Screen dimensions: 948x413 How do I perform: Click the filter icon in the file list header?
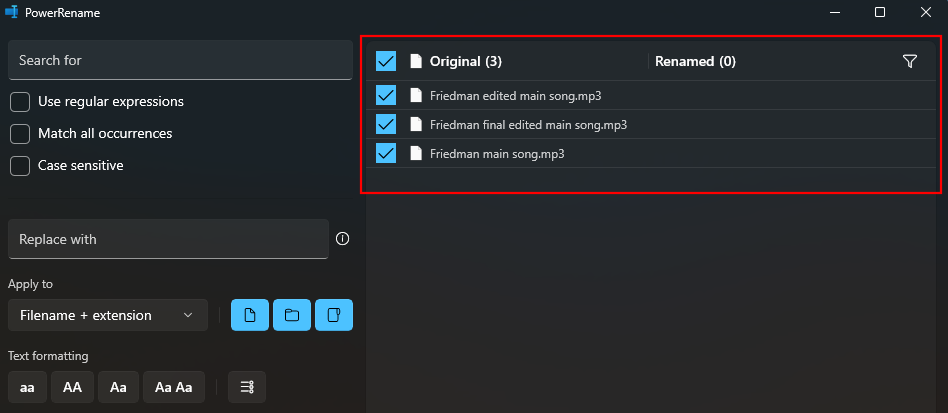909,62
